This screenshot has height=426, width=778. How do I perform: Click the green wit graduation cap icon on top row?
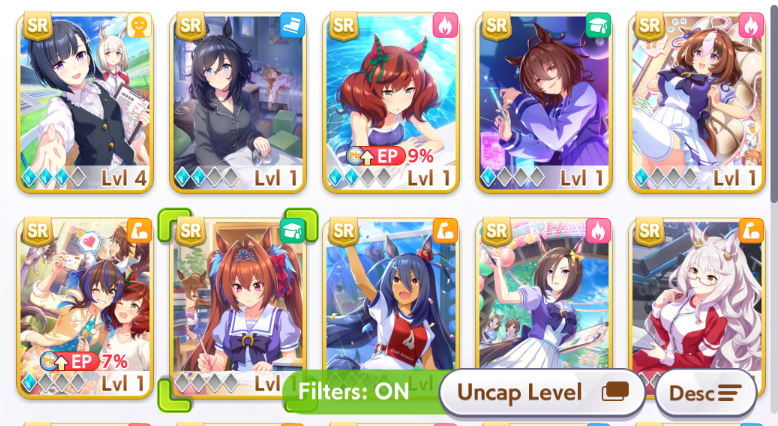pyautogui.click(x=598, y=25)
